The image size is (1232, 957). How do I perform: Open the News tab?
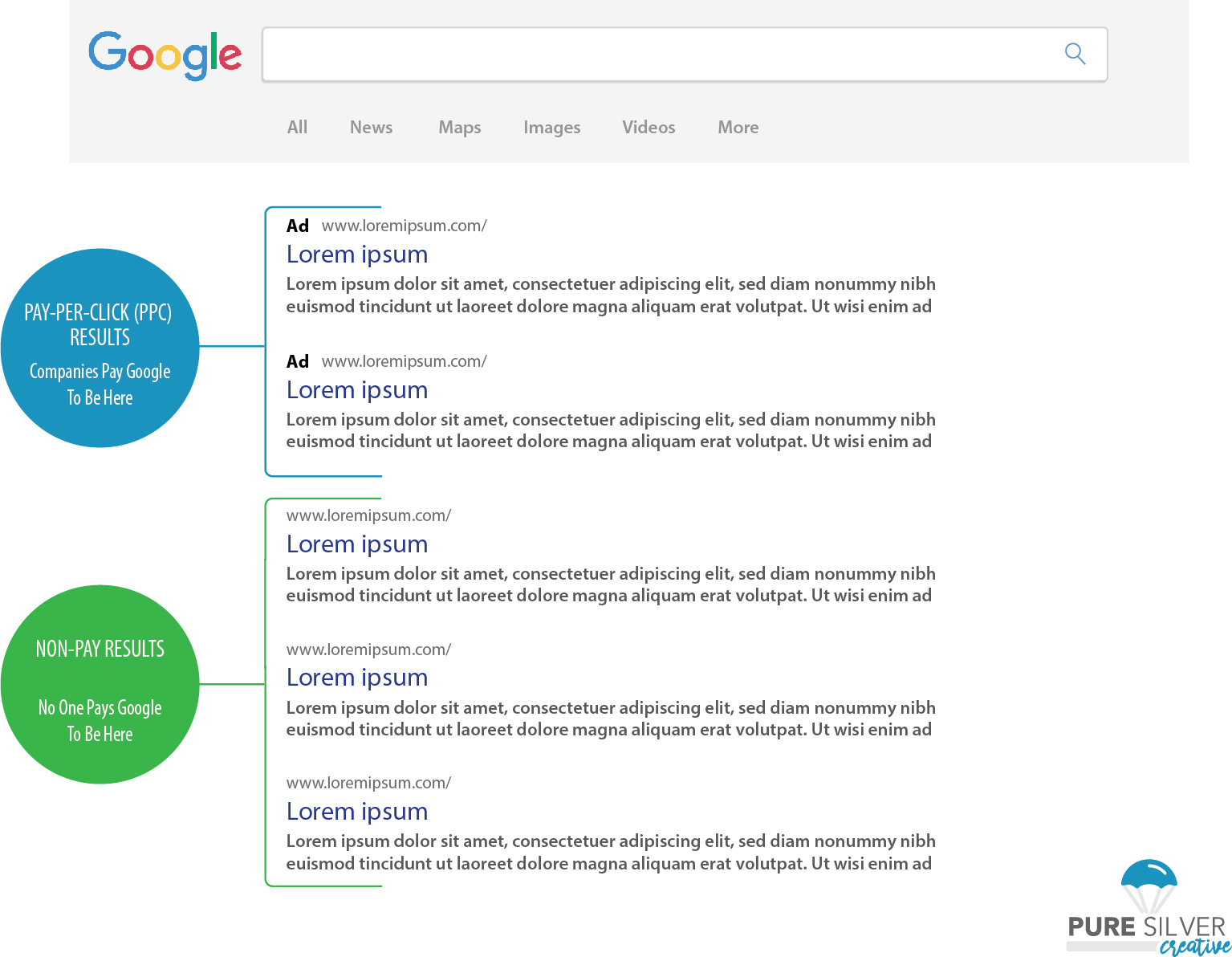pos(371,127)
